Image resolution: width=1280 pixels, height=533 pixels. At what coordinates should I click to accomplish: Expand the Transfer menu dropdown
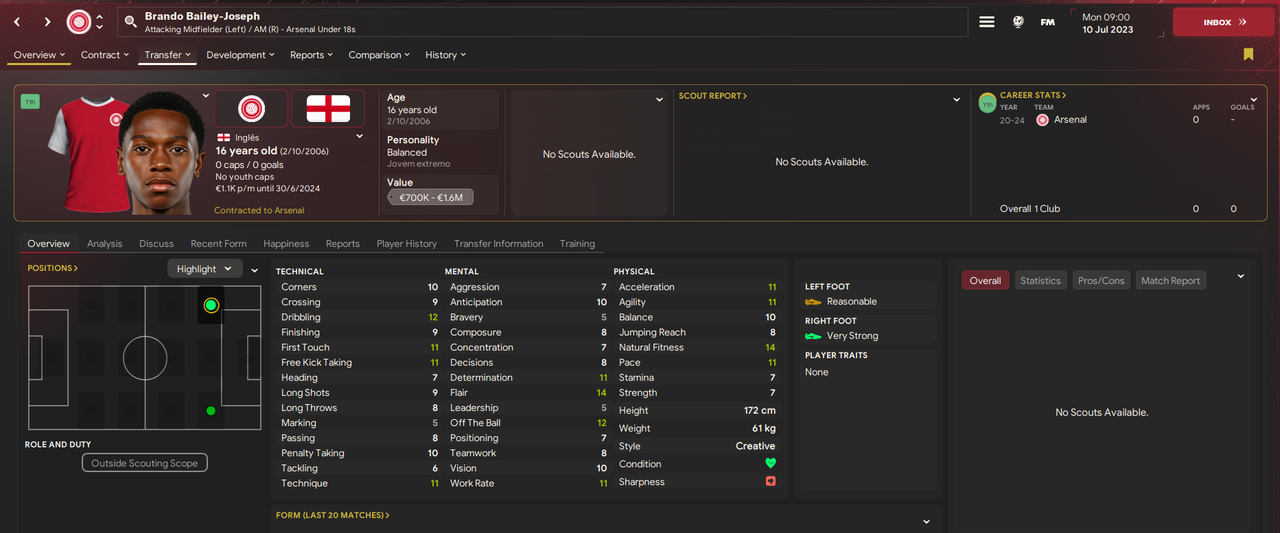(x=167, y=55)
